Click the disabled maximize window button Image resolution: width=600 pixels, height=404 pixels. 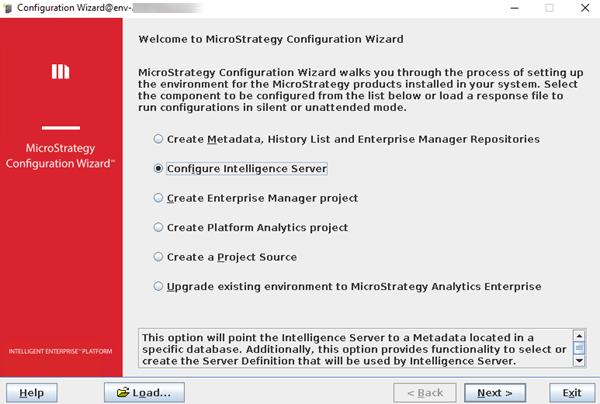click(x=549, y=8)
